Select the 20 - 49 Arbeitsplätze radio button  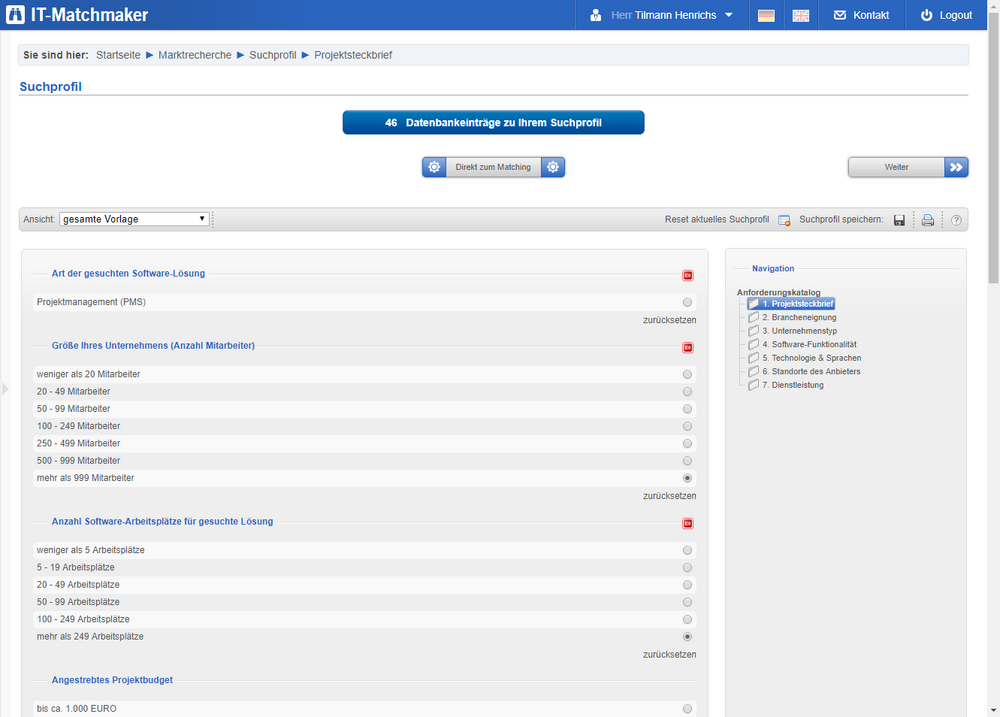pos(687,585)
